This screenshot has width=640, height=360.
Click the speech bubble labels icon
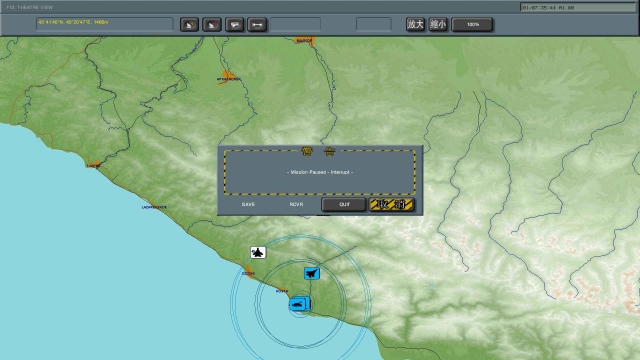pyautogui.click(x=234, y=24)
